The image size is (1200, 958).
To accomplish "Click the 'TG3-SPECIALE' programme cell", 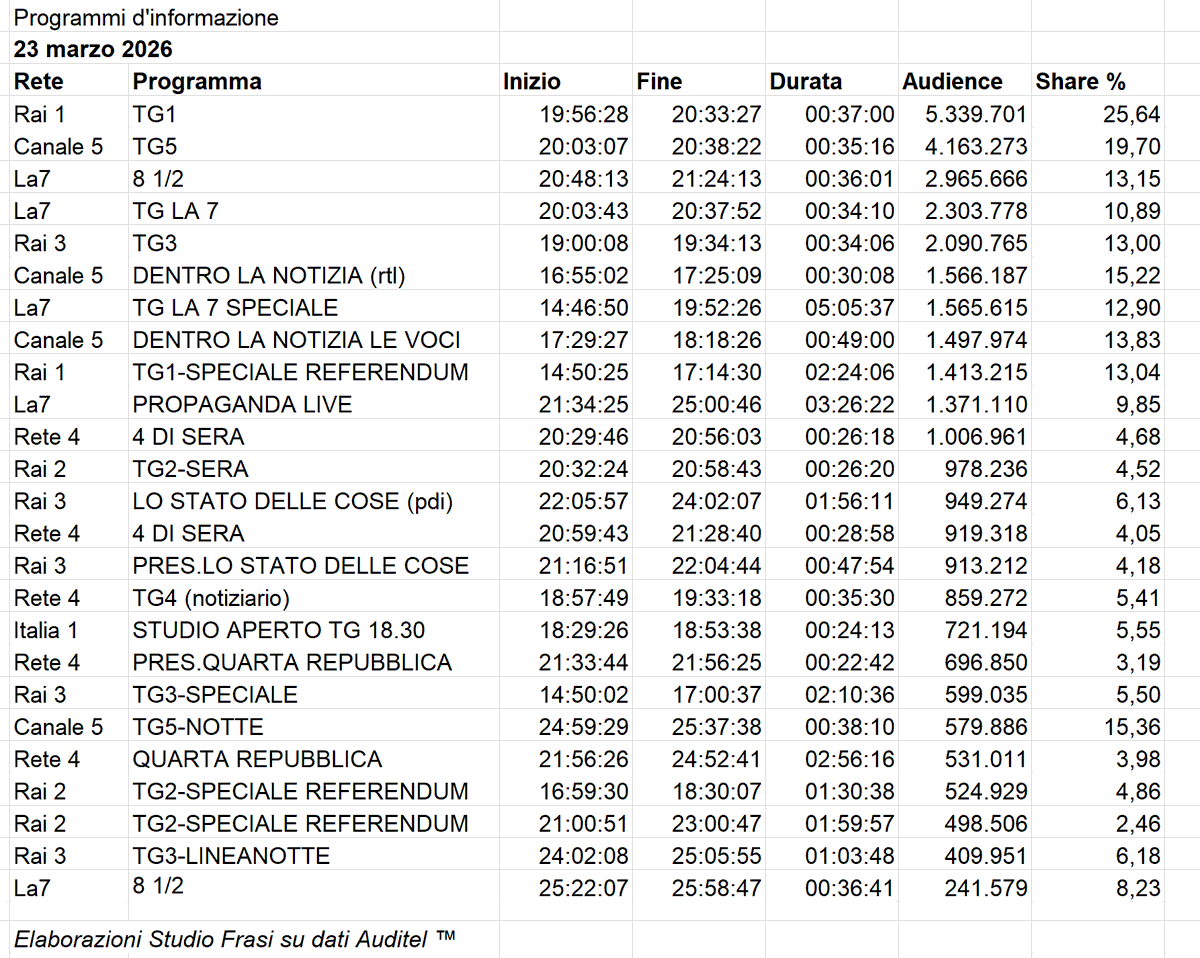I will pos(215,694).
